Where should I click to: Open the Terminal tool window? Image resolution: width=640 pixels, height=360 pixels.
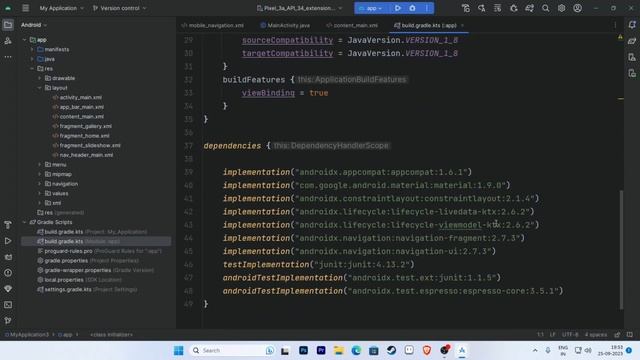tap(8, 304)
